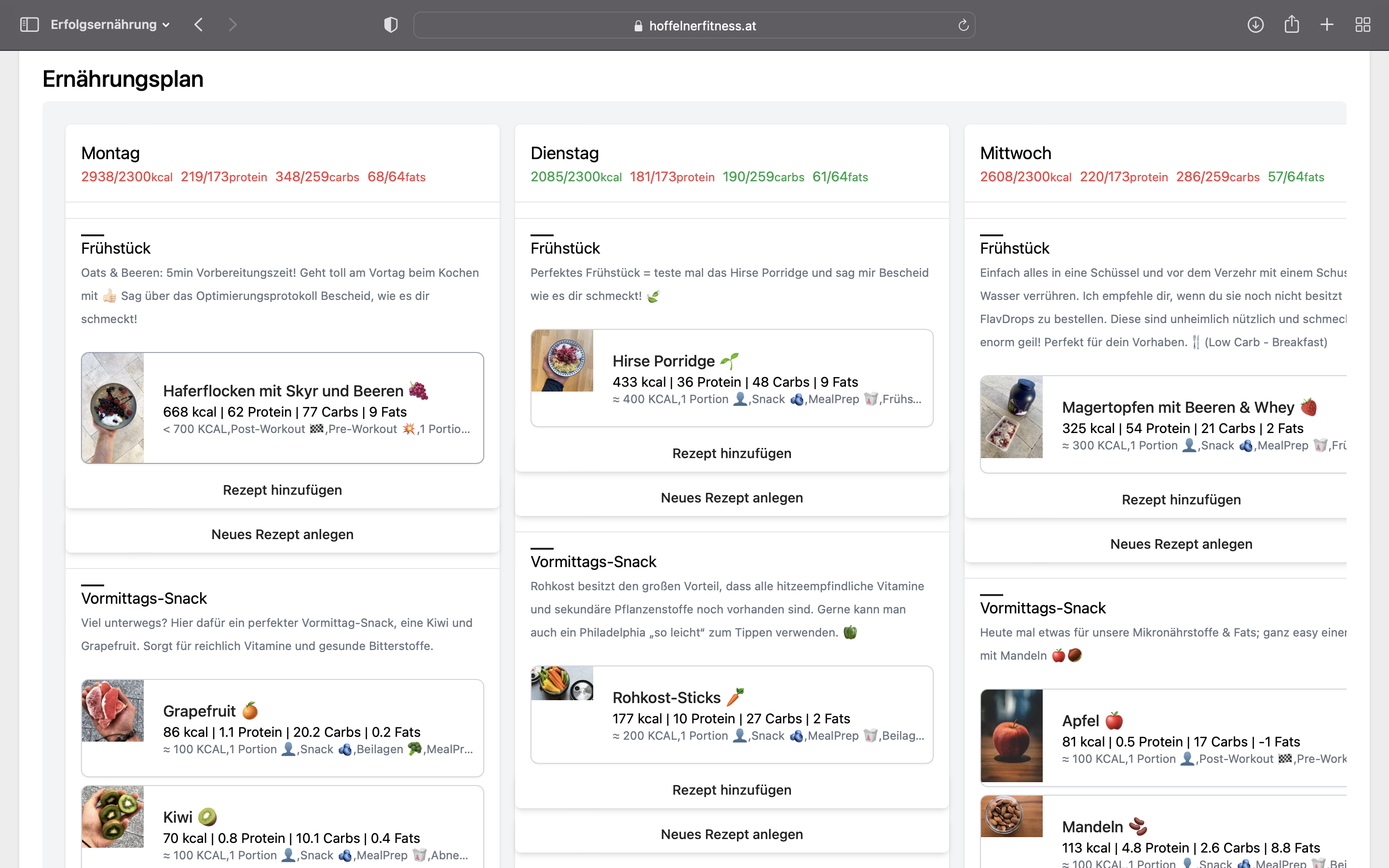Click the seedling emoji beside Hirse Porridge
The image size is (1389, 868).
[730, 361]
